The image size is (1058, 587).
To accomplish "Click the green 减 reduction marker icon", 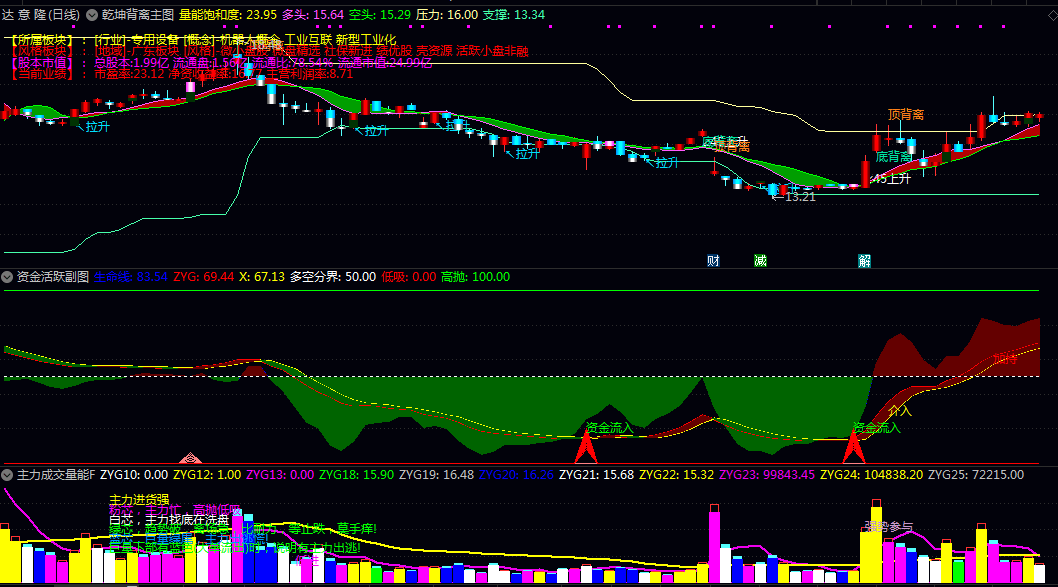I will tap(760, 261).
